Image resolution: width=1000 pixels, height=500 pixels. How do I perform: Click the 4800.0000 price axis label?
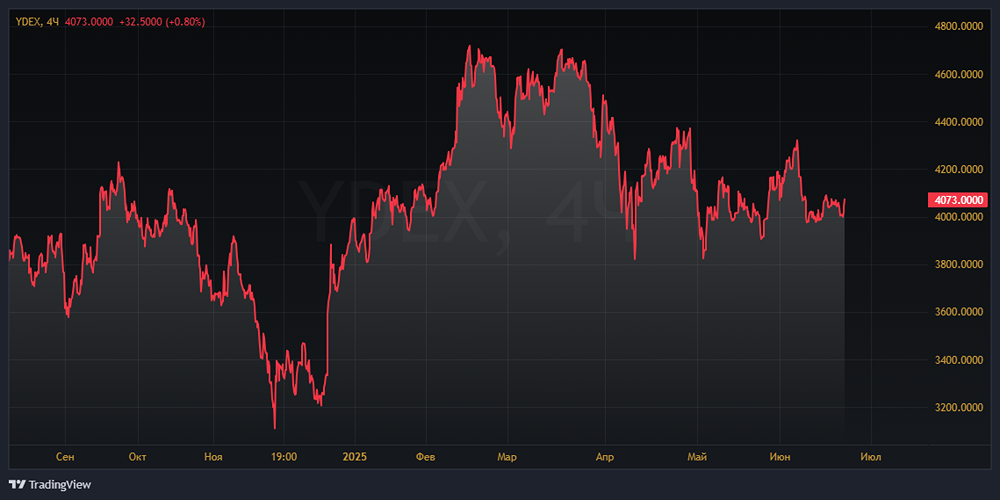point(959,27)
